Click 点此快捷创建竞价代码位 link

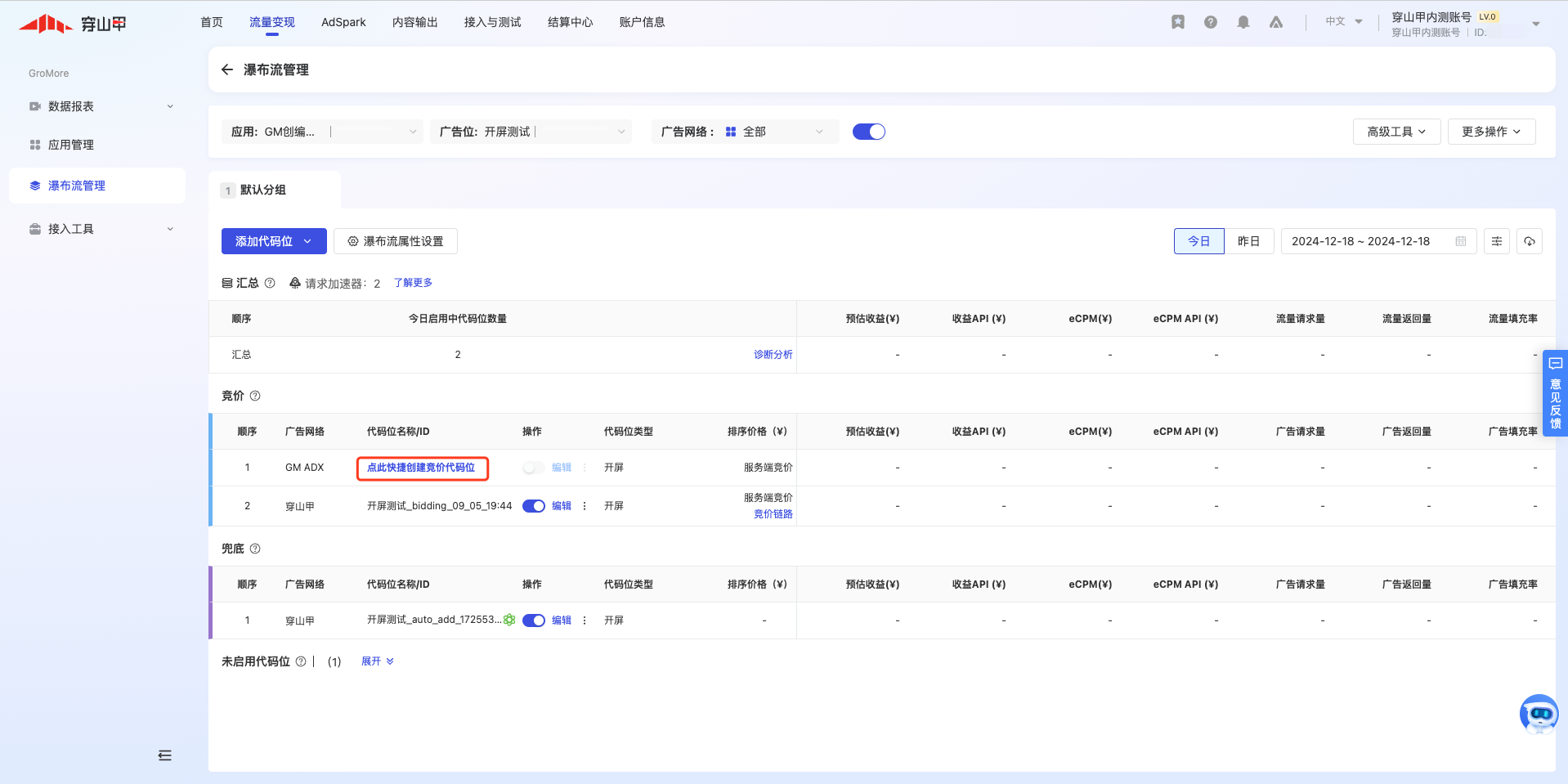[x=421, y=468]
